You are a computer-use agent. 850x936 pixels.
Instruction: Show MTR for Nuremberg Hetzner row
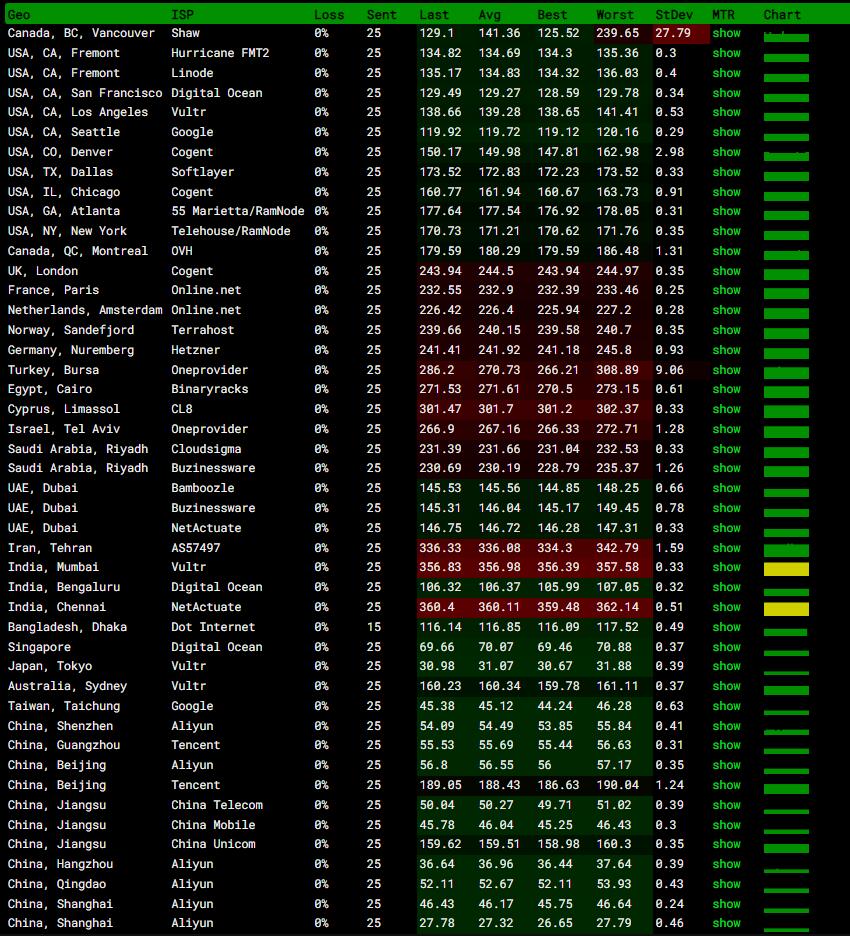pos(726,350)
